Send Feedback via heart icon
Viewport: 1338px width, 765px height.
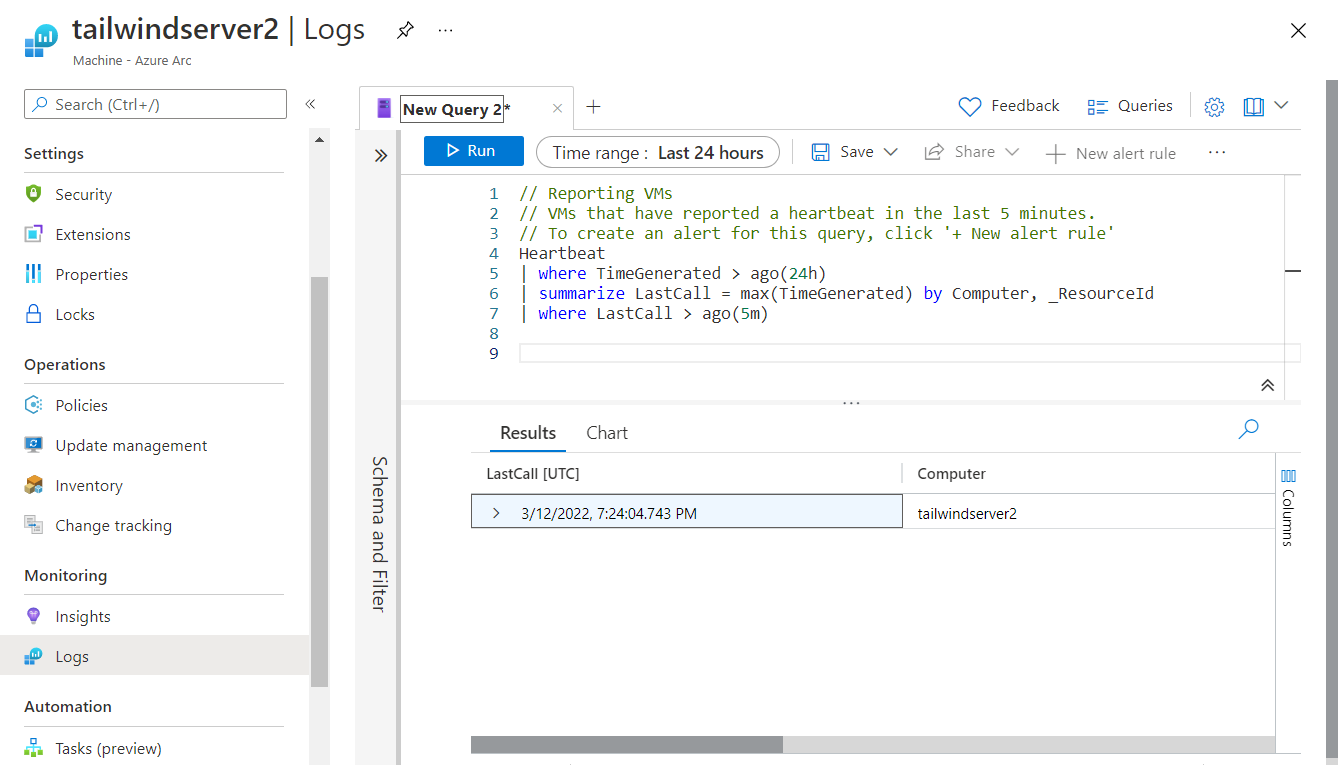point(1009,106)
